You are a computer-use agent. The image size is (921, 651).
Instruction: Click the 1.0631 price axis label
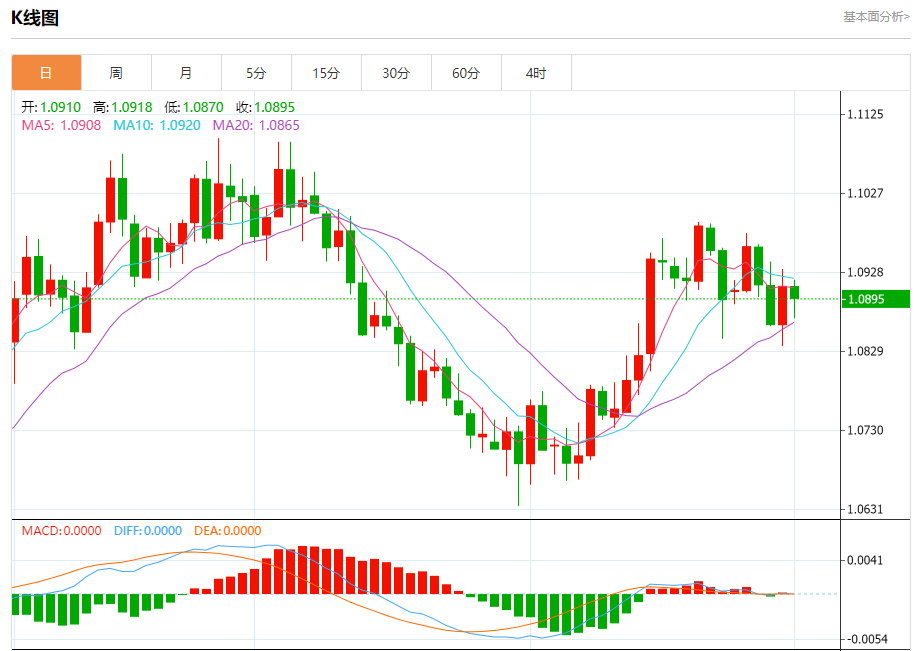pos(865,509)
